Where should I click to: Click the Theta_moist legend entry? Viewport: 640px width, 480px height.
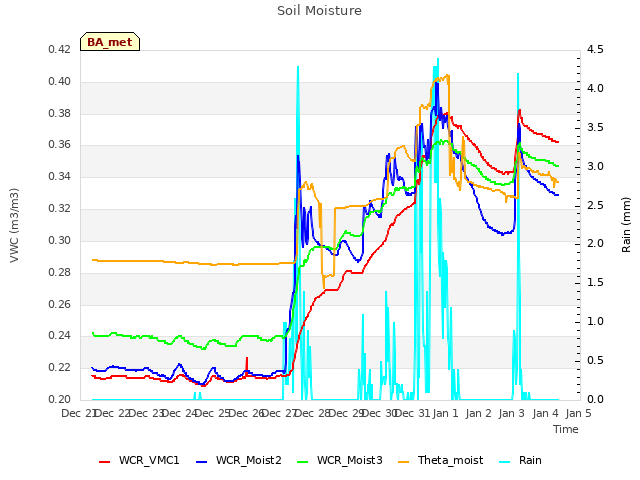(x=440, y=460)
